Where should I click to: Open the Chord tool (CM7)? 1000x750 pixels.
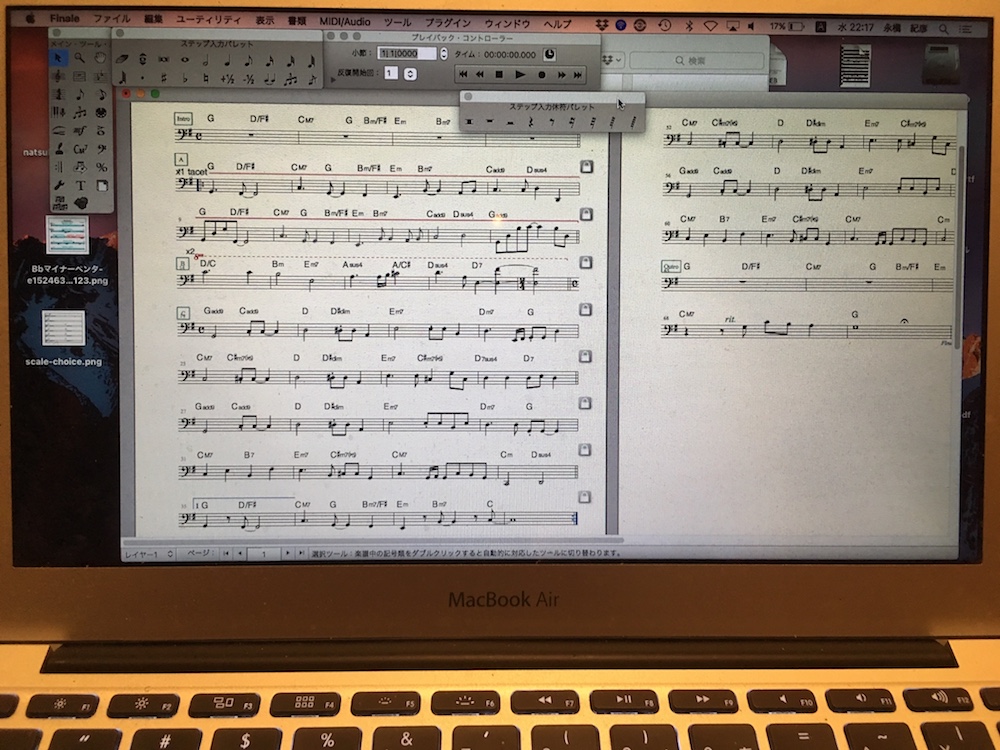coord(80,149)
